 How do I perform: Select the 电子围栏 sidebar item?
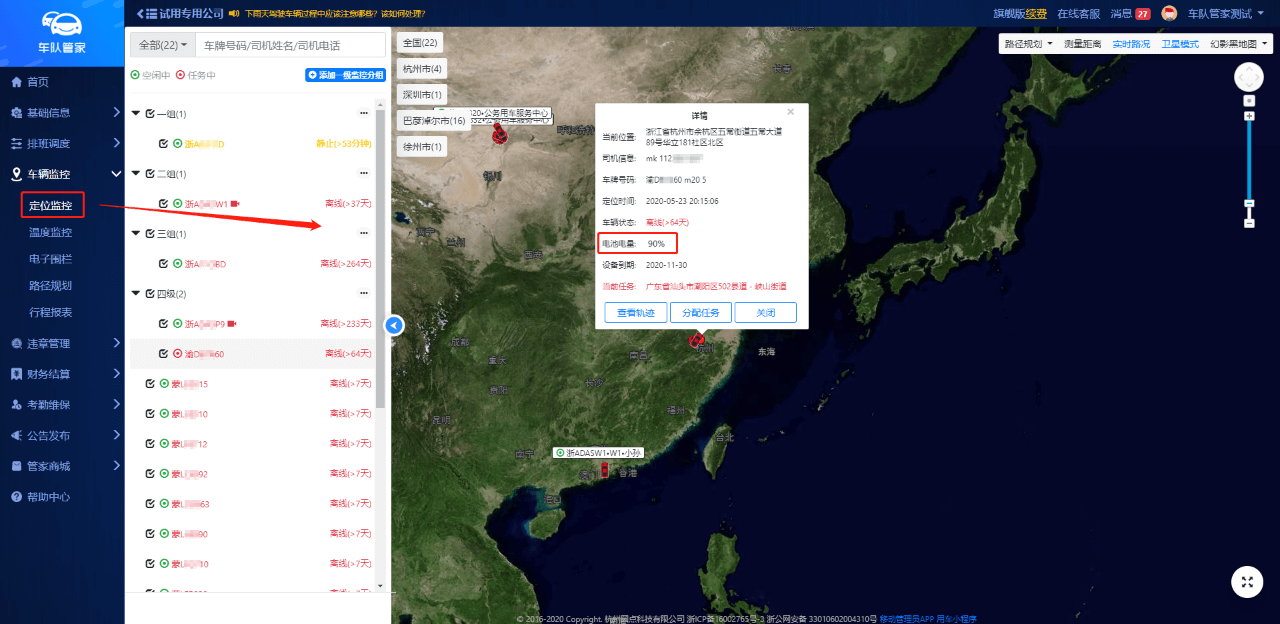[50, 259]
